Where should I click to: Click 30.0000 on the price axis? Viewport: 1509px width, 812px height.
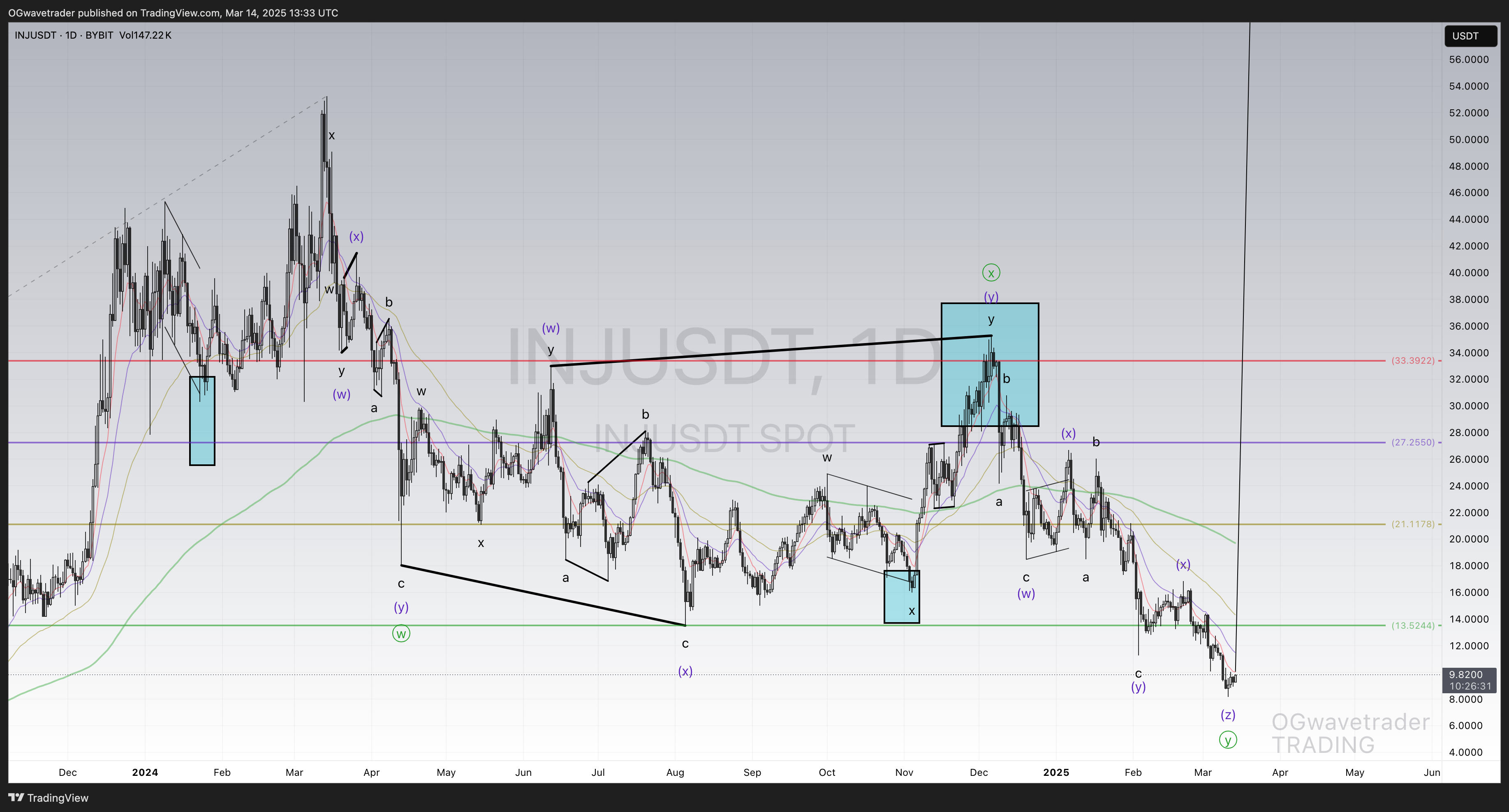click(x=1469, y=406)
